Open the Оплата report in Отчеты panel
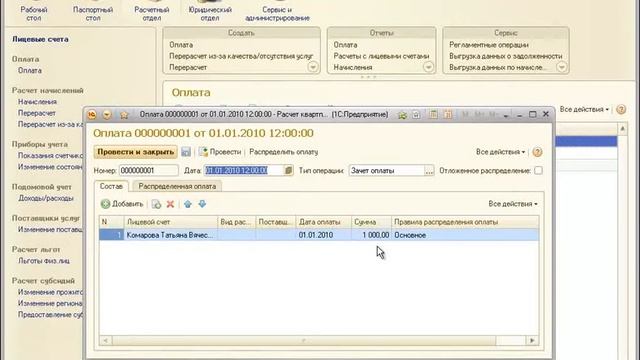The height and width of the screenshot is (360, 640). tap(345, 45)
